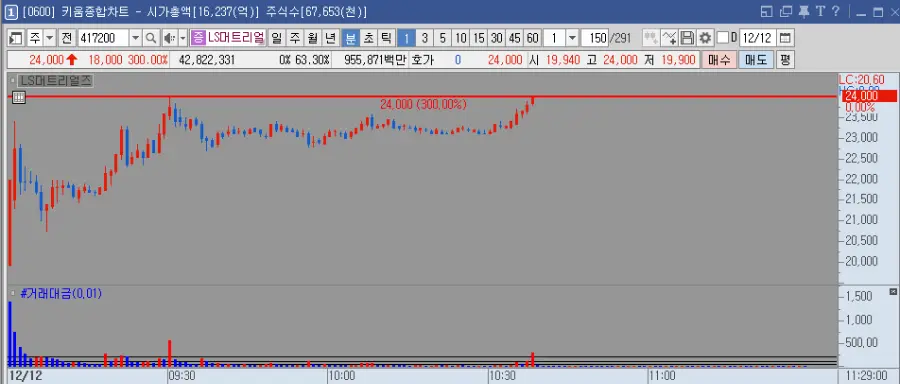Screen dimensions: 900x384
Task: Toggle the left side panel icon
Action: click(16, 38)
